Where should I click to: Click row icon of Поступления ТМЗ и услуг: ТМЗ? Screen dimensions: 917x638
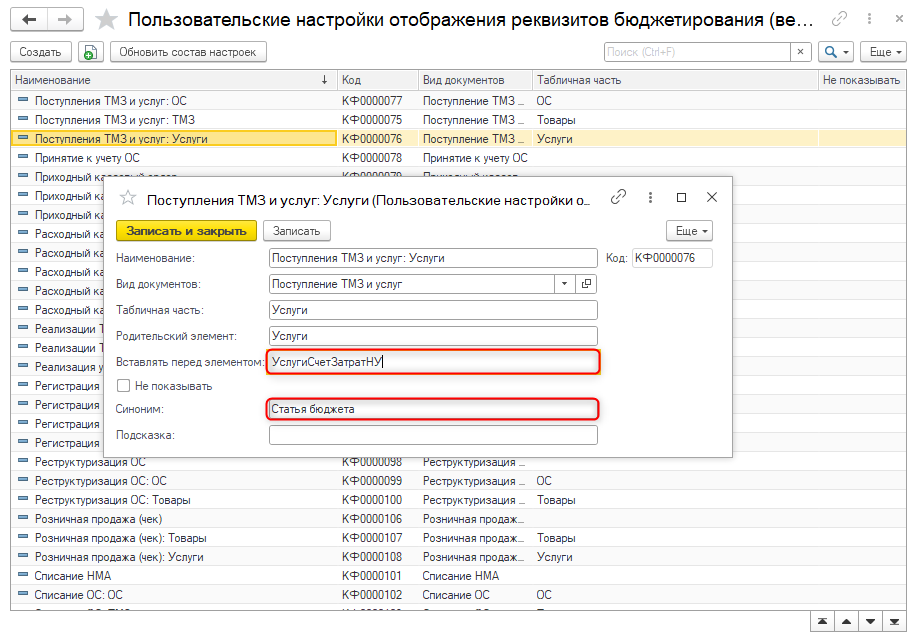pos(23,119)
